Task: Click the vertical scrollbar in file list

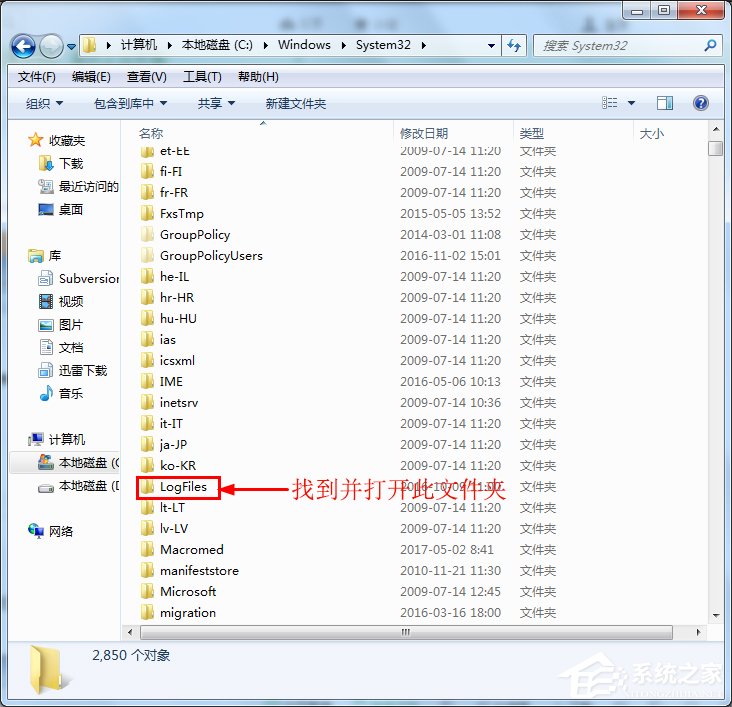Action: point(715,380)
